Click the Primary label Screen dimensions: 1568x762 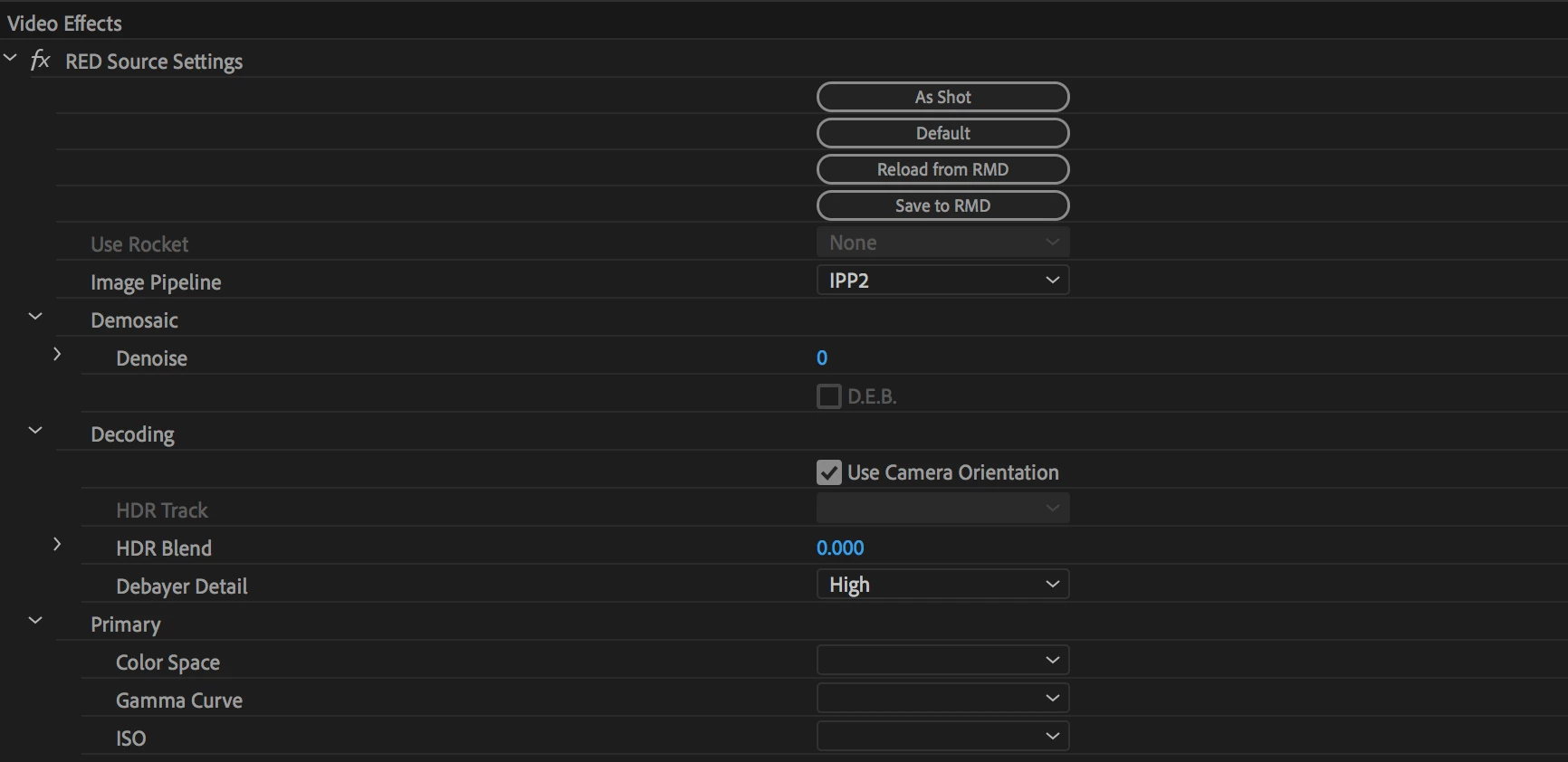[126, 624]
